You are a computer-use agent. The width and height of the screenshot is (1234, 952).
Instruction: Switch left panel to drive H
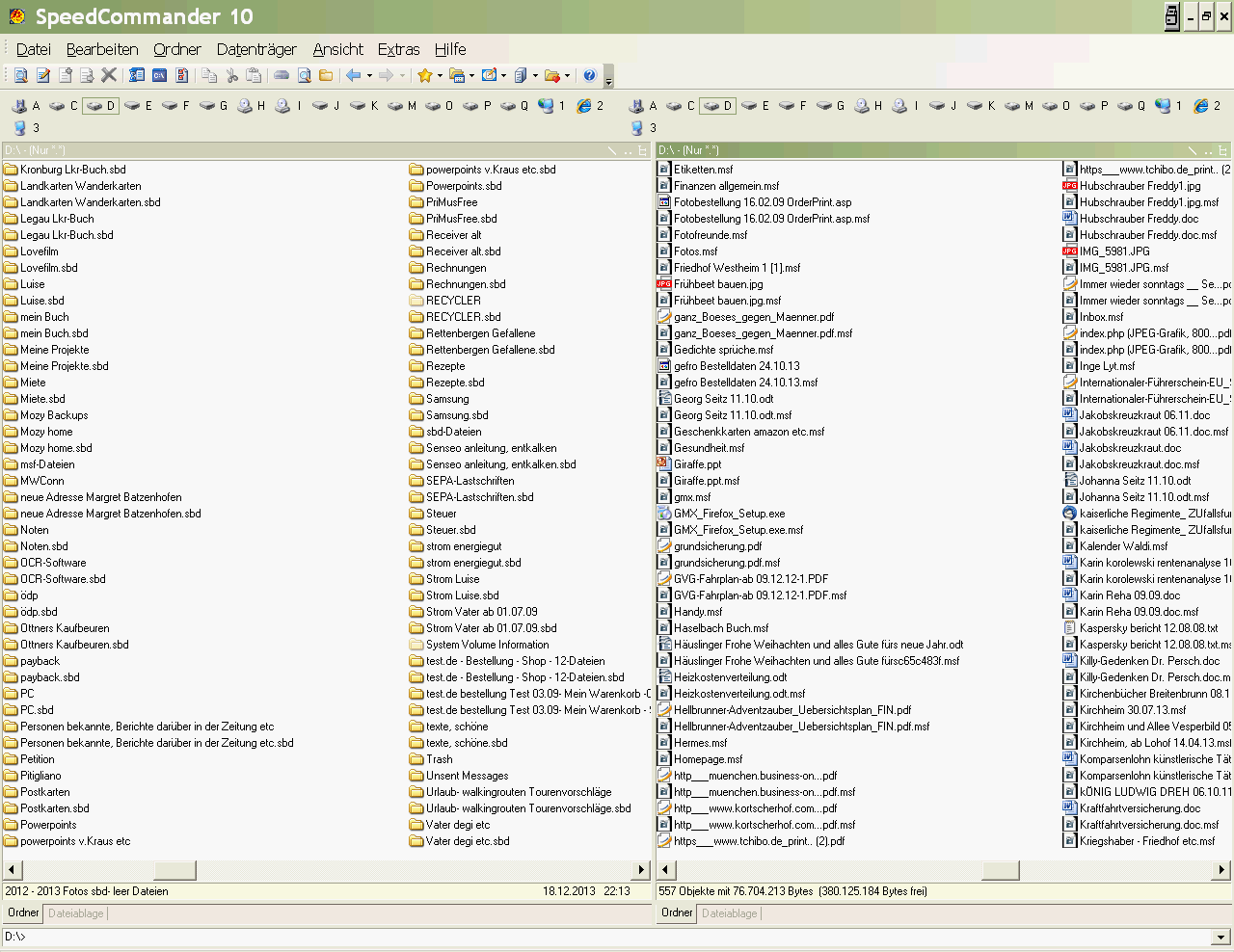click(251, 106)
